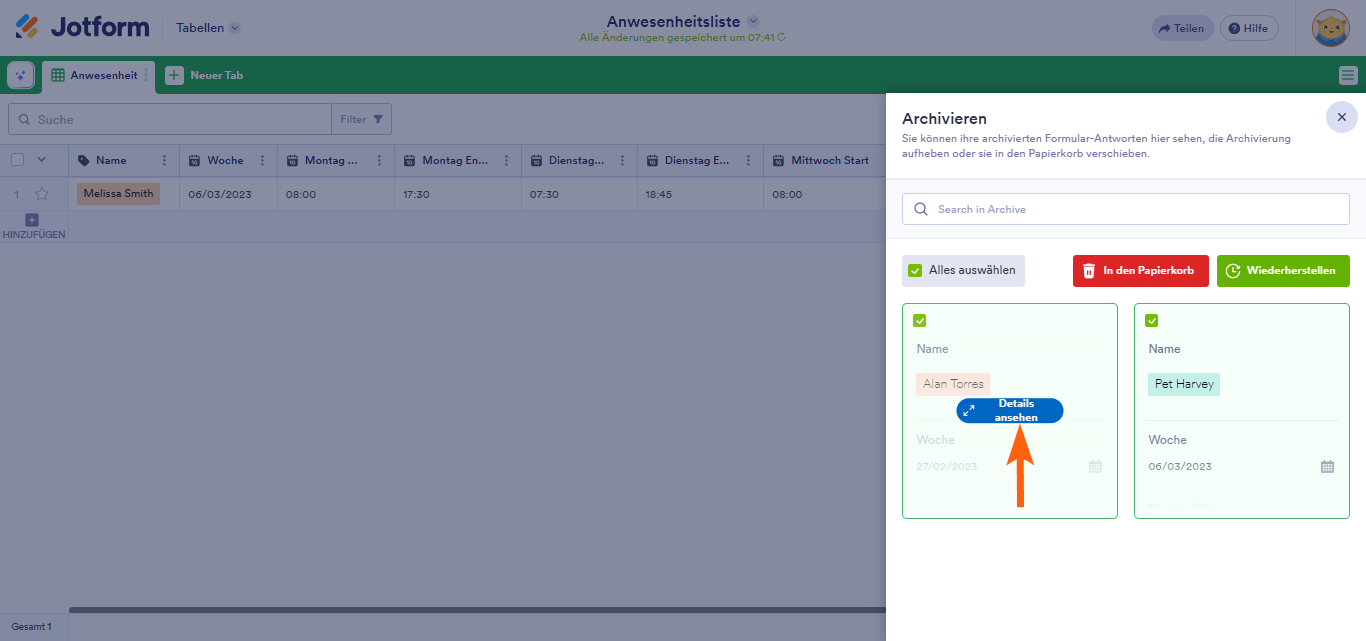Open the Filter menu
This screenshot has width=1366, height=641.
(361, 119)
